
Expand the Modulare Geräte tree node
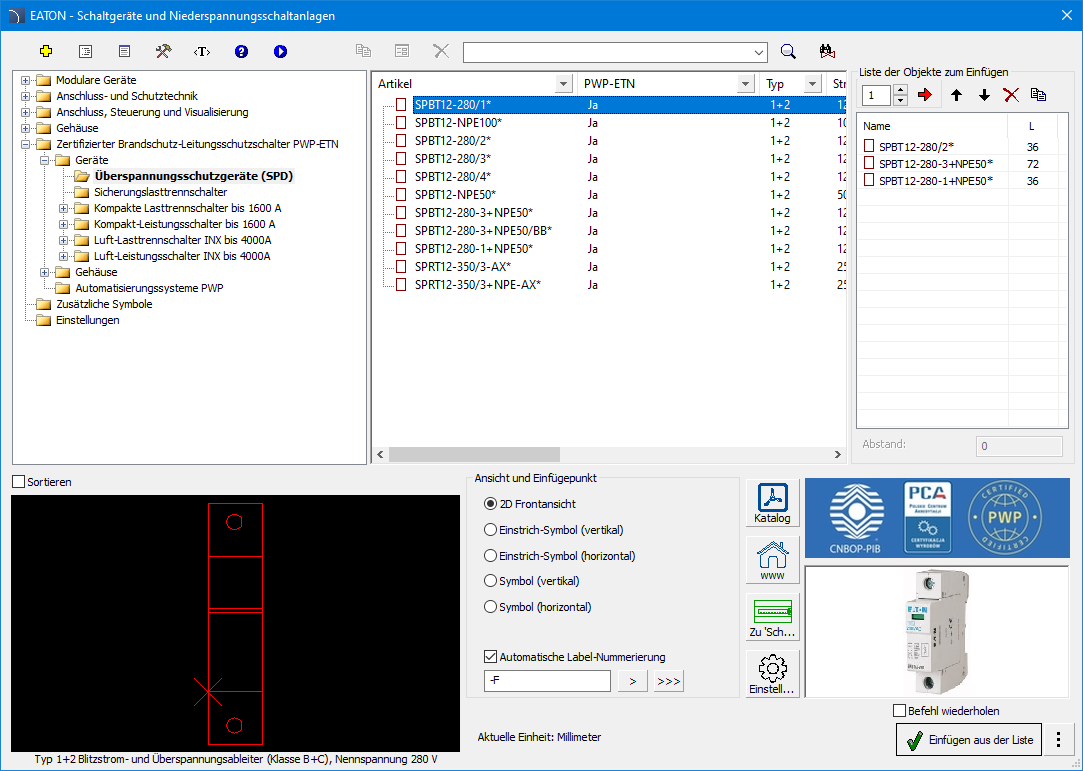25,80
